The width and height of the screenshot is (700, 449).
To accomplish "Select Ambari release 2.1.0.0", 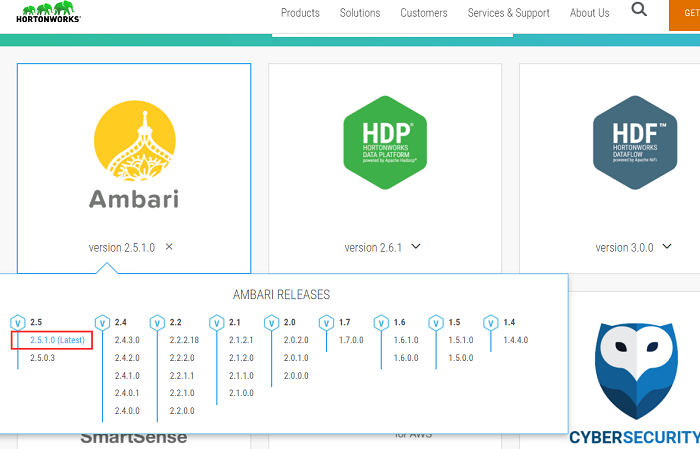I will pyautogui.click(x=241, y=393).
